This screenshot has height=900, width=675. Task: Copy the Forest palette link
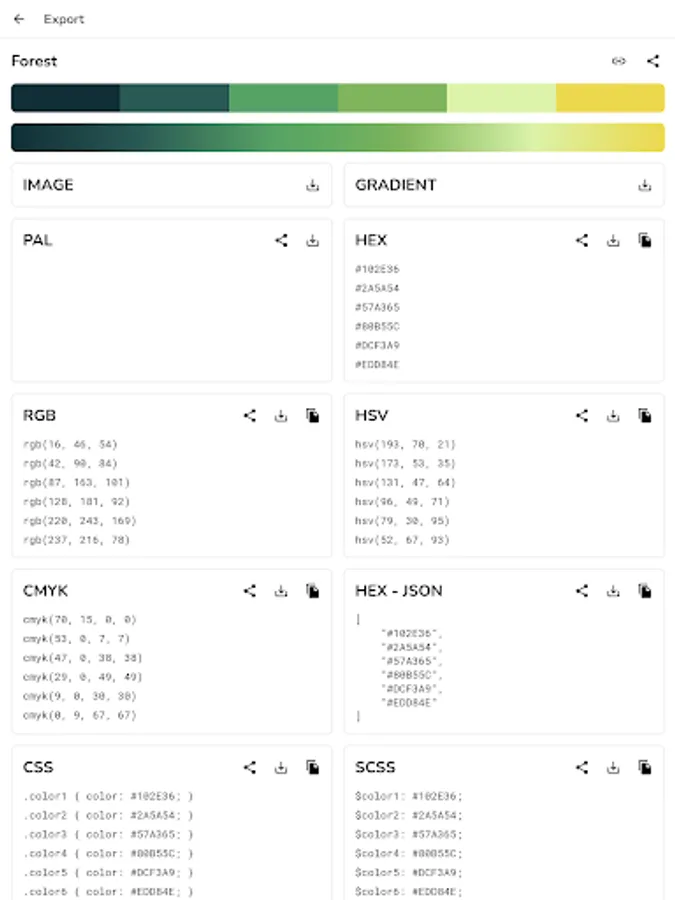point(619,61)
